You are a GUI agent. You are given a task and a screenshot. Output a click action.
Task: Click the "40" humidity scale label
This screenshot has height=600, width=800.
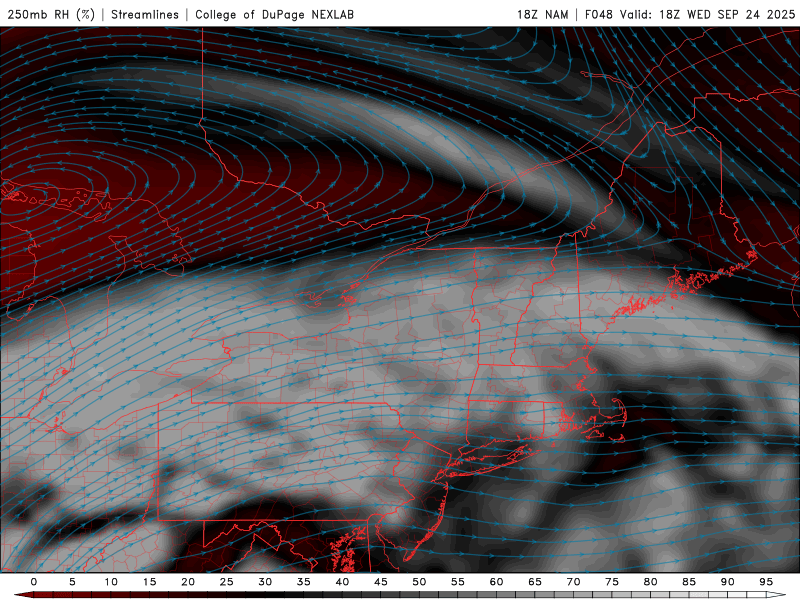[342, 582]
